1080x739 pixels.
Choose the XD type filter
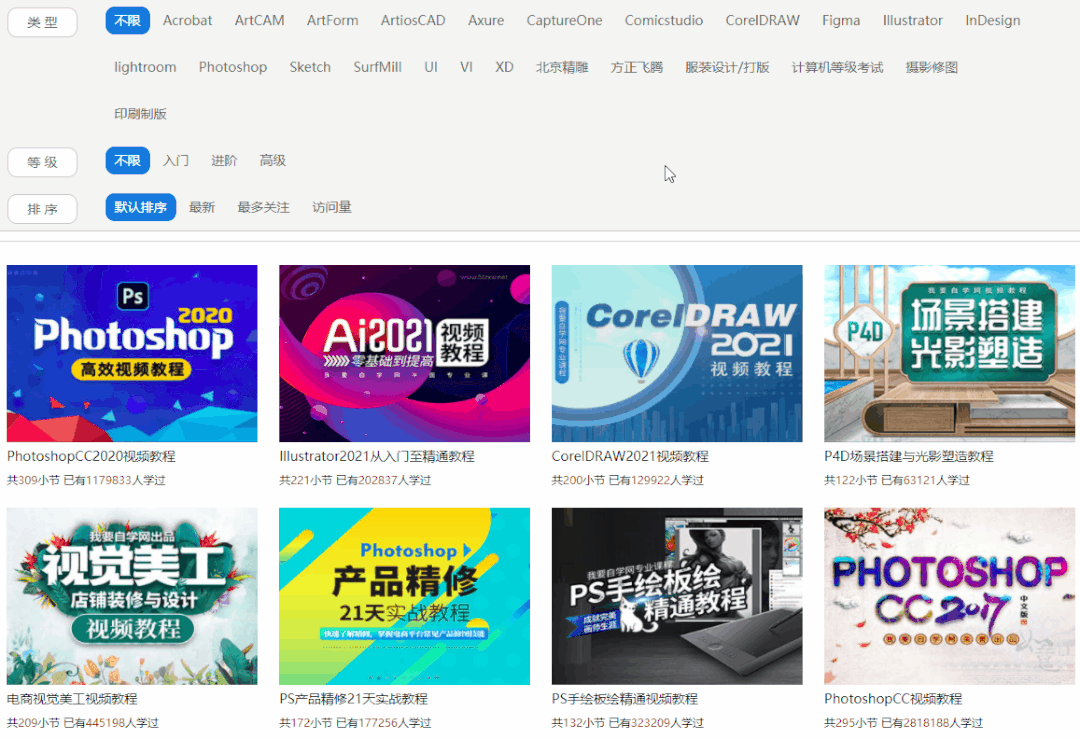[504, 67]
